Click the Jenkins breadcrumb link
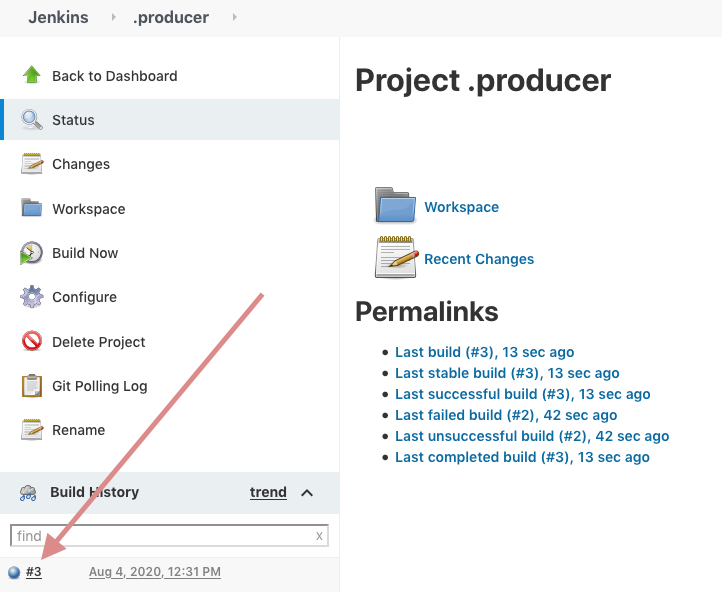 [58, 17]
